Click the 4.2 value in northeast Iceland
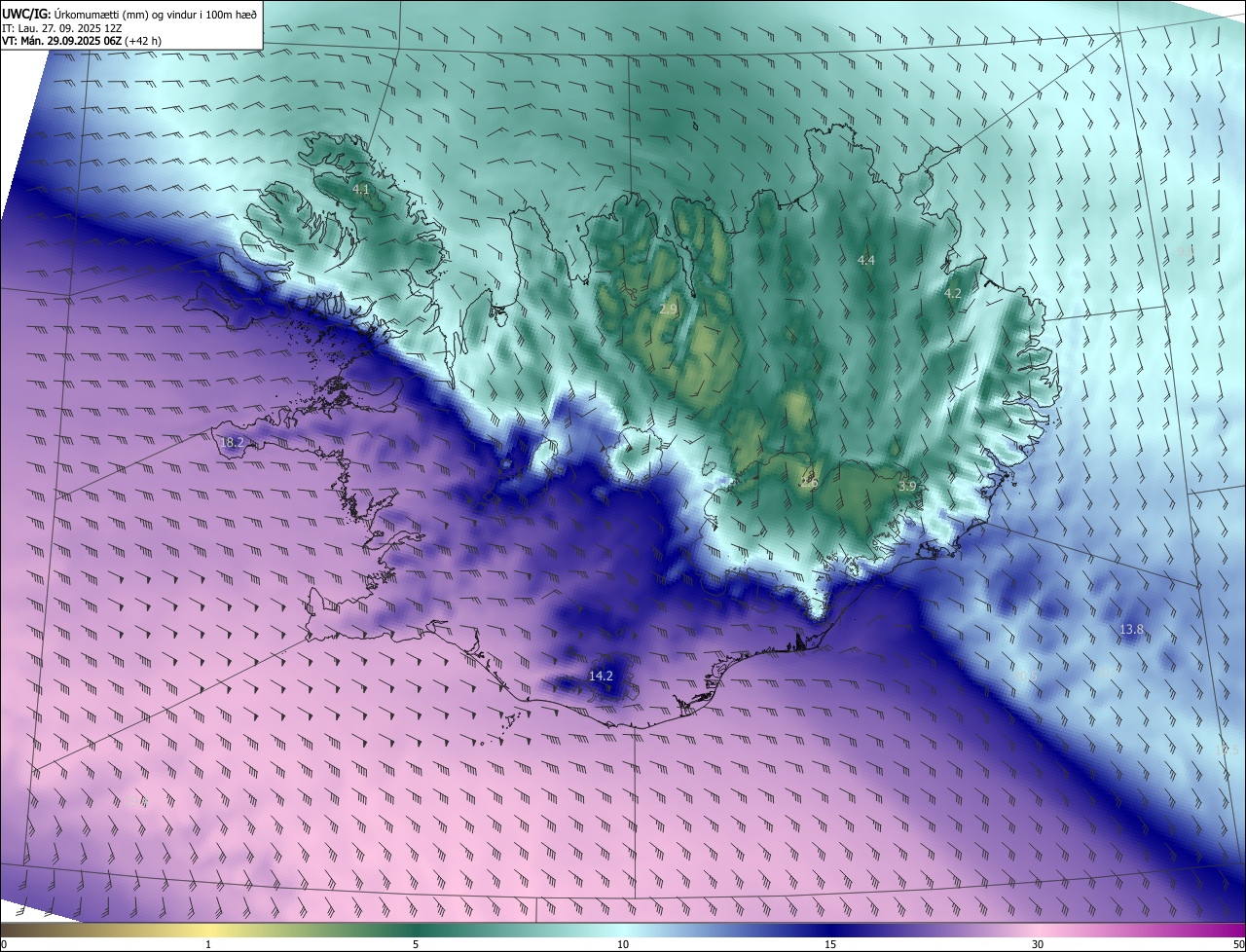The height and width of the screenshot is (952, 1246). pyautogui.click(x=953, y=293)
